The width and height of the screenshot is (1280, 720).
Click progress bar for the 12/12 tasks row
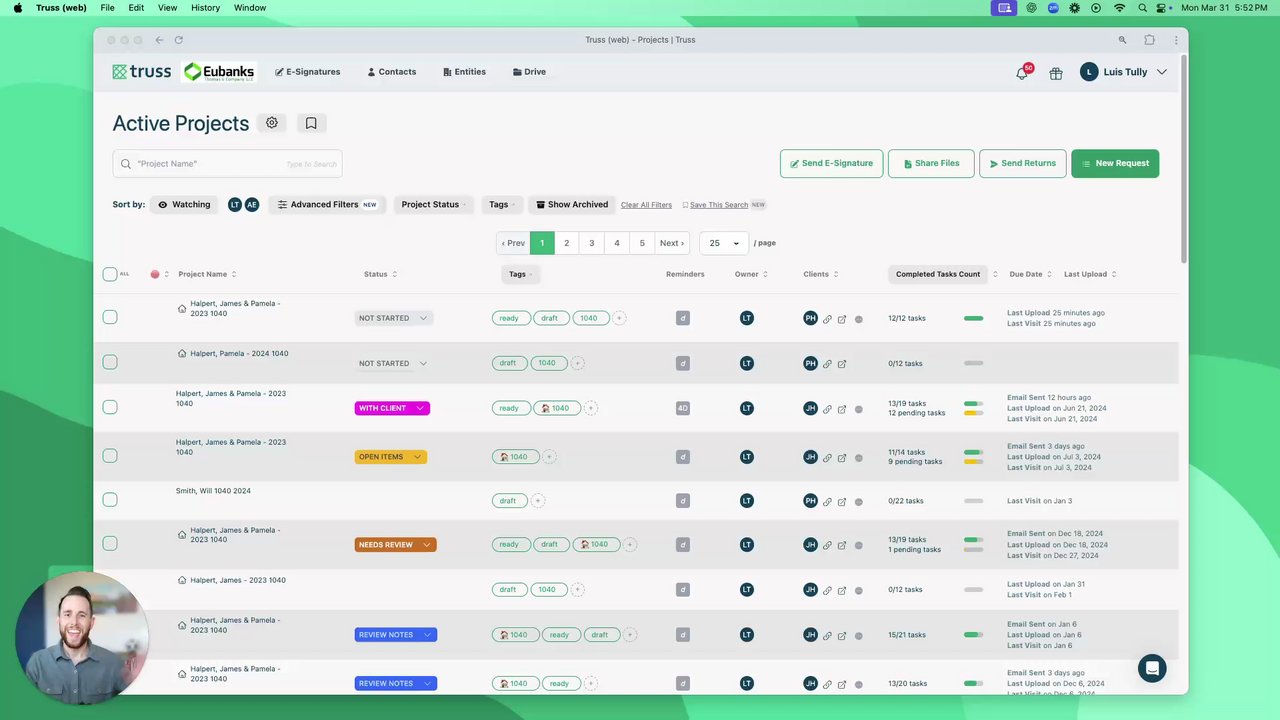(973, 318)
